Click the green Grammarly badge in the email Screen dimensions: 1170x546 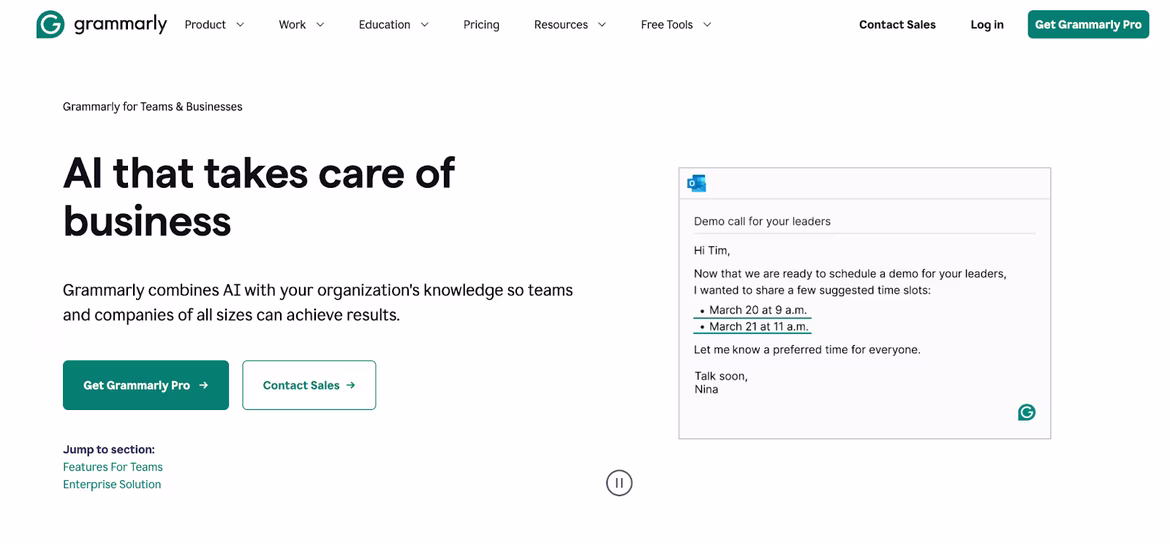tap(1026, 412)
